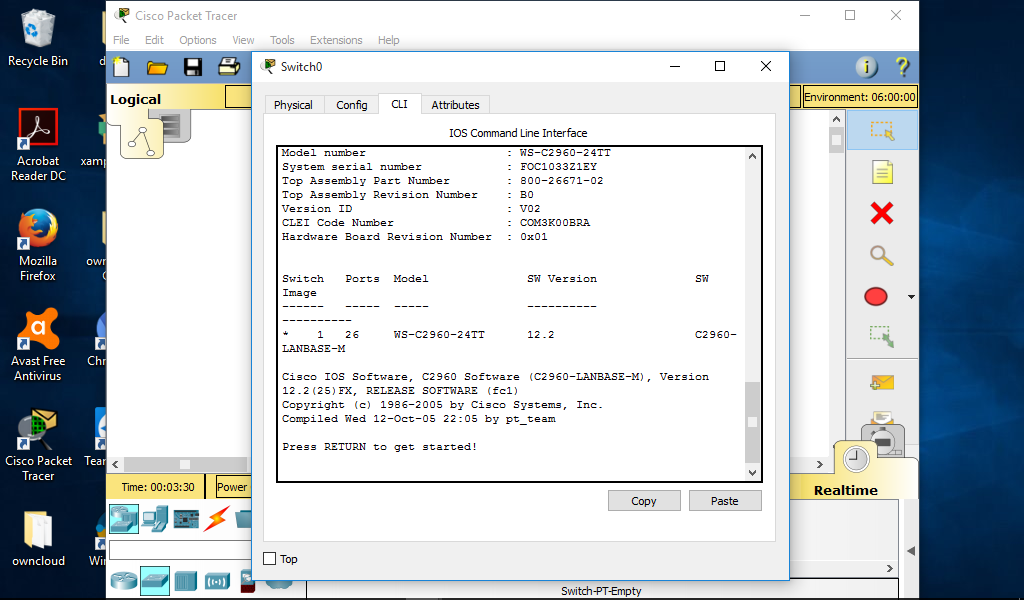Screen dimensions: 1024x600
Task: Close the Switch0 dialog window
Action: tap(766, 66)
